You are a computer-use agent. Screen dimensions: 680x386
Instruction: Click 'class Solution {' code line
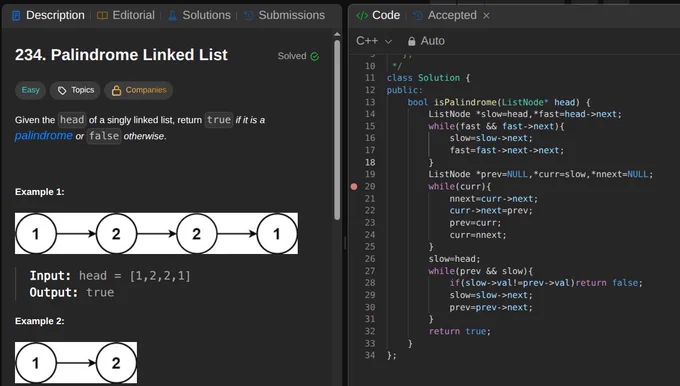point(428,78)
